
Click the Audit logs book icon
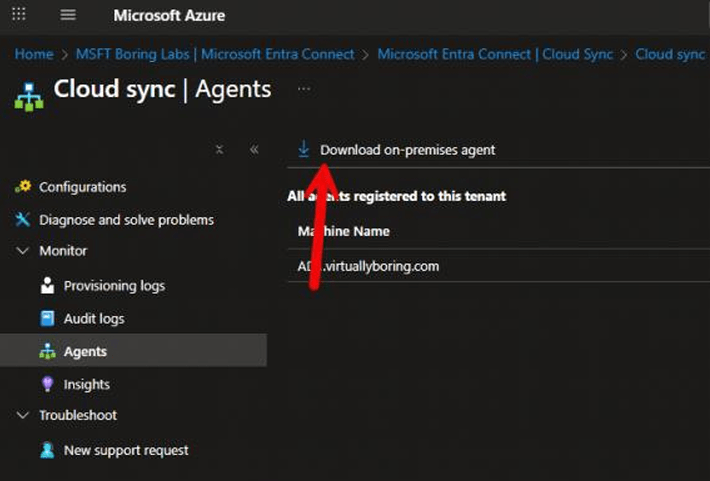point(47,319)
